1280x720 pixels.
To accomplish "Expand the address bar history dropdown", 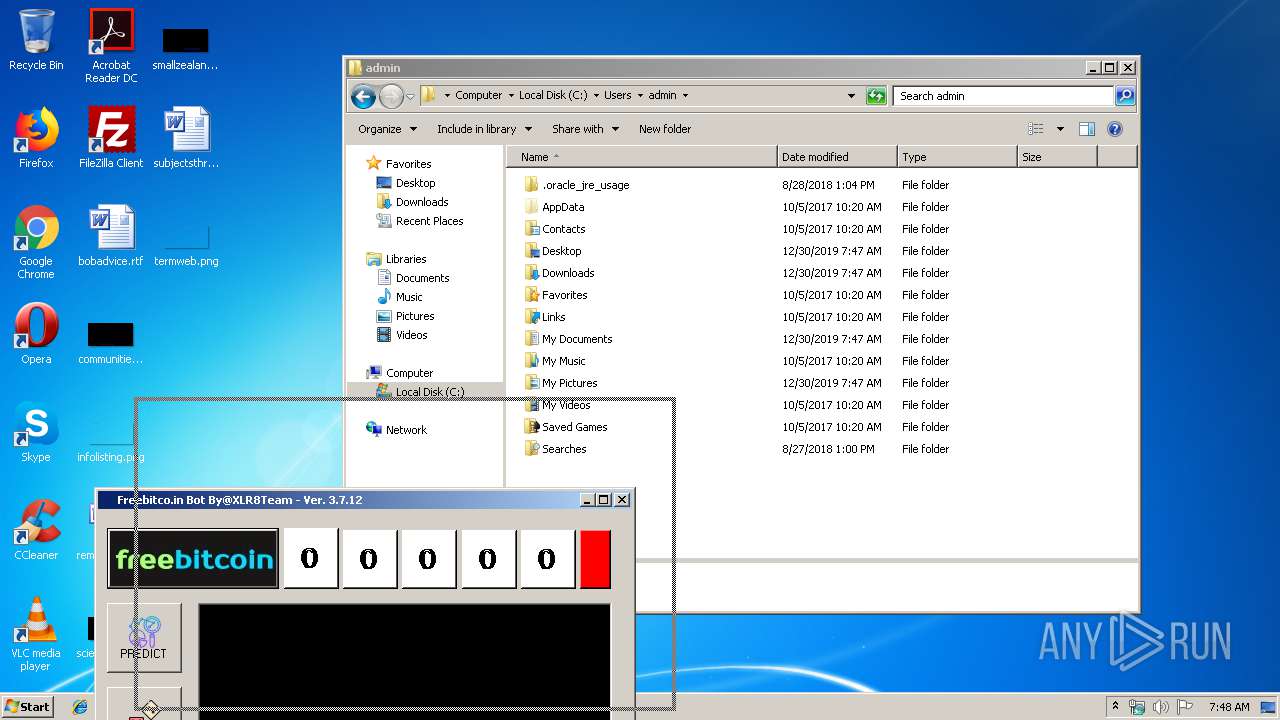I will [x=851, y=96].
